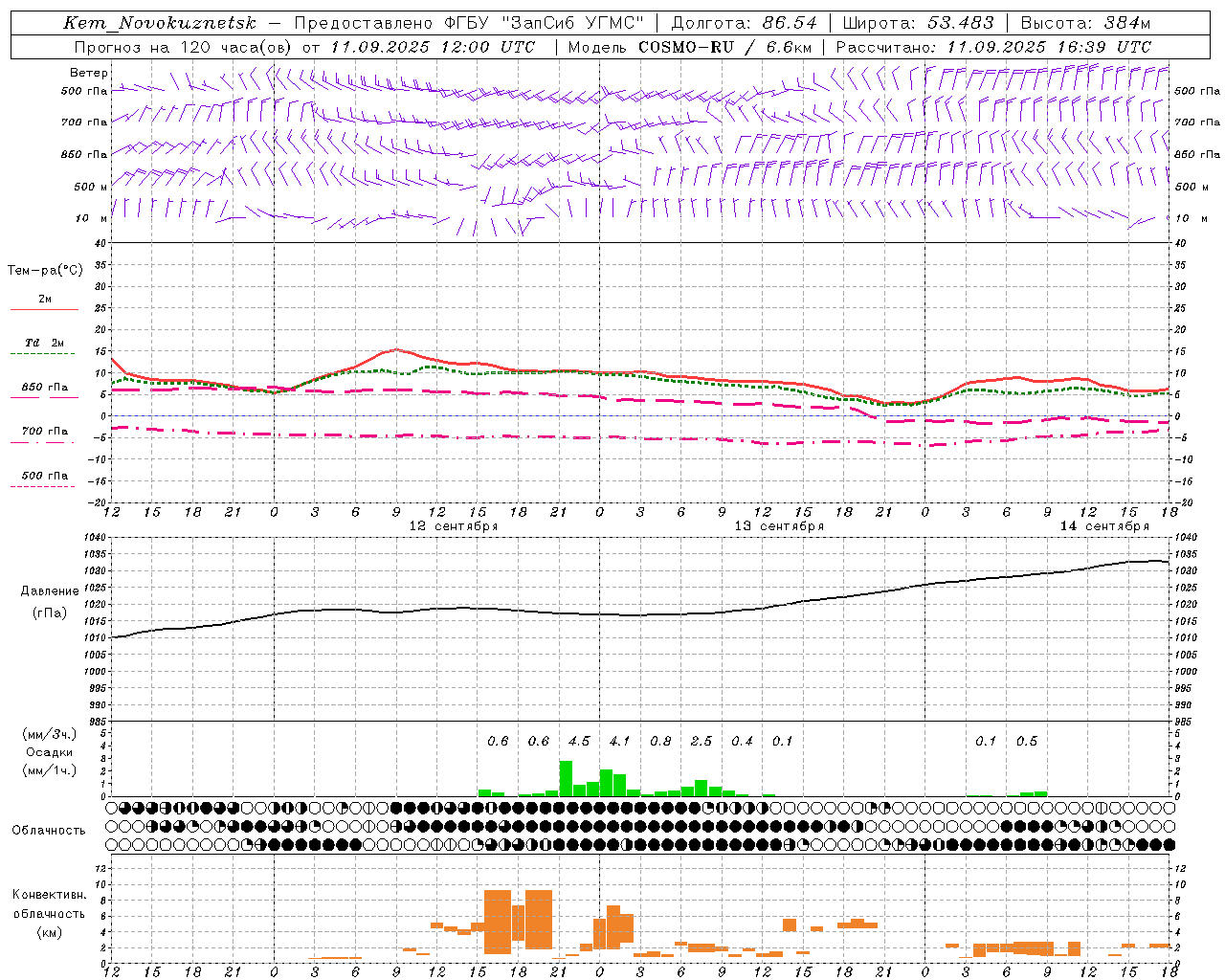Screen dimensions: 1225x980
Task: Click the Широта: 53.483 header field
Action: [x=918, y=23]
